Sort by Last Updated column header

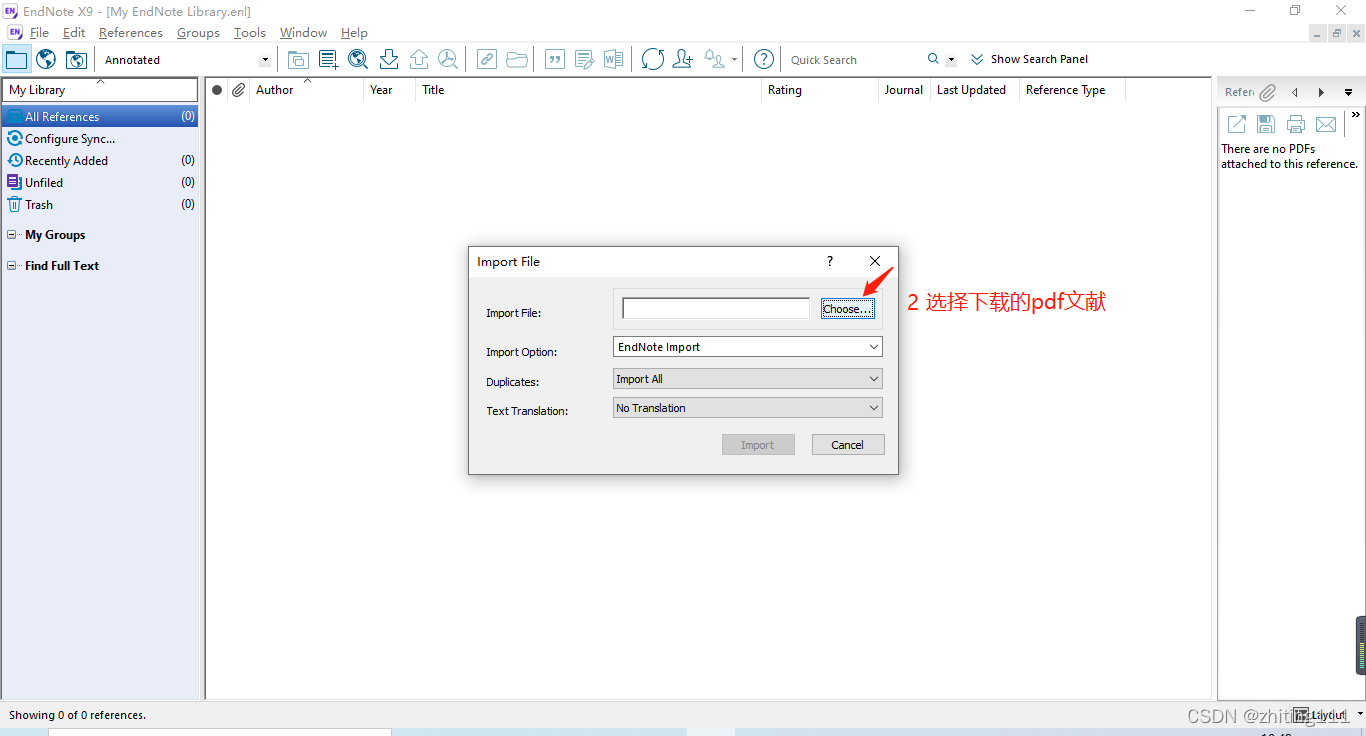(x=975, y=90)
